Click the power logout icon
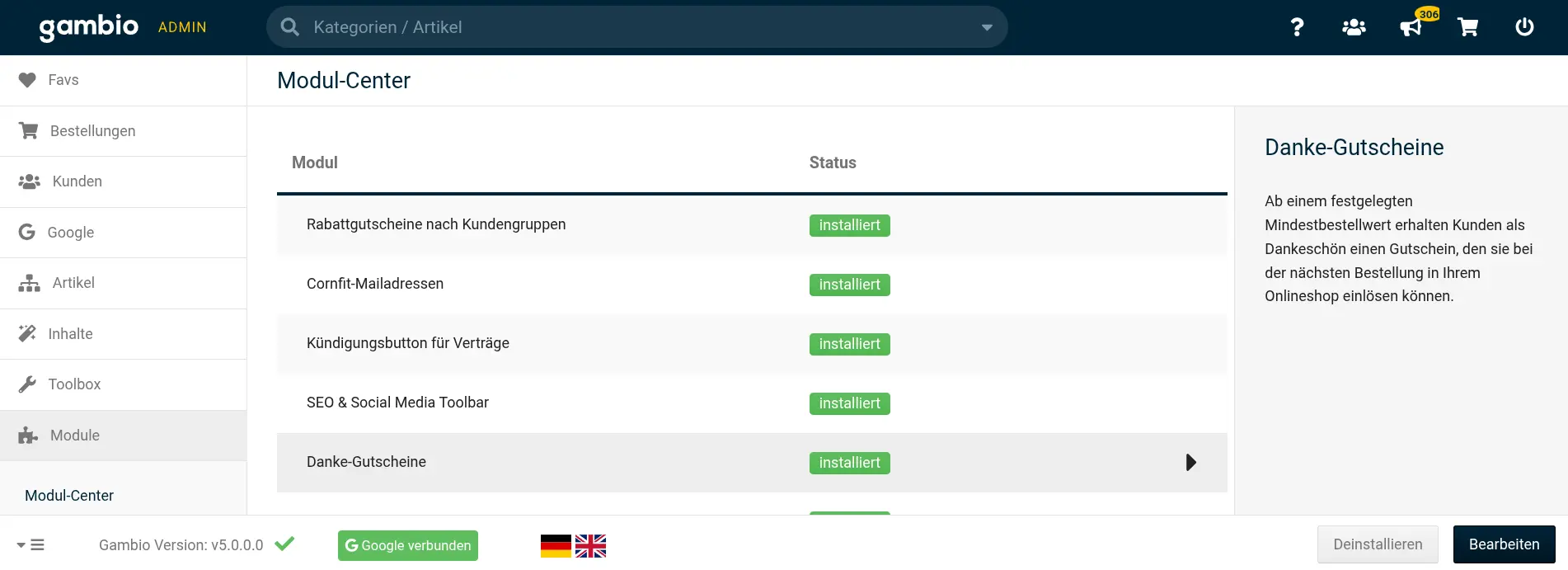Viewport: 1568px width, 570px height. (x=1524, y=27)
